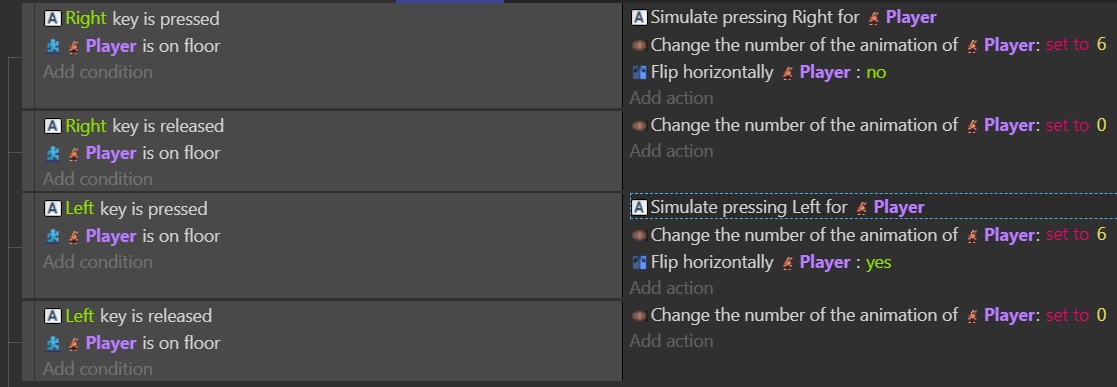Add condition below Left key is released
This screenshot has height=387, width=1117.
[x=98, y=368]
